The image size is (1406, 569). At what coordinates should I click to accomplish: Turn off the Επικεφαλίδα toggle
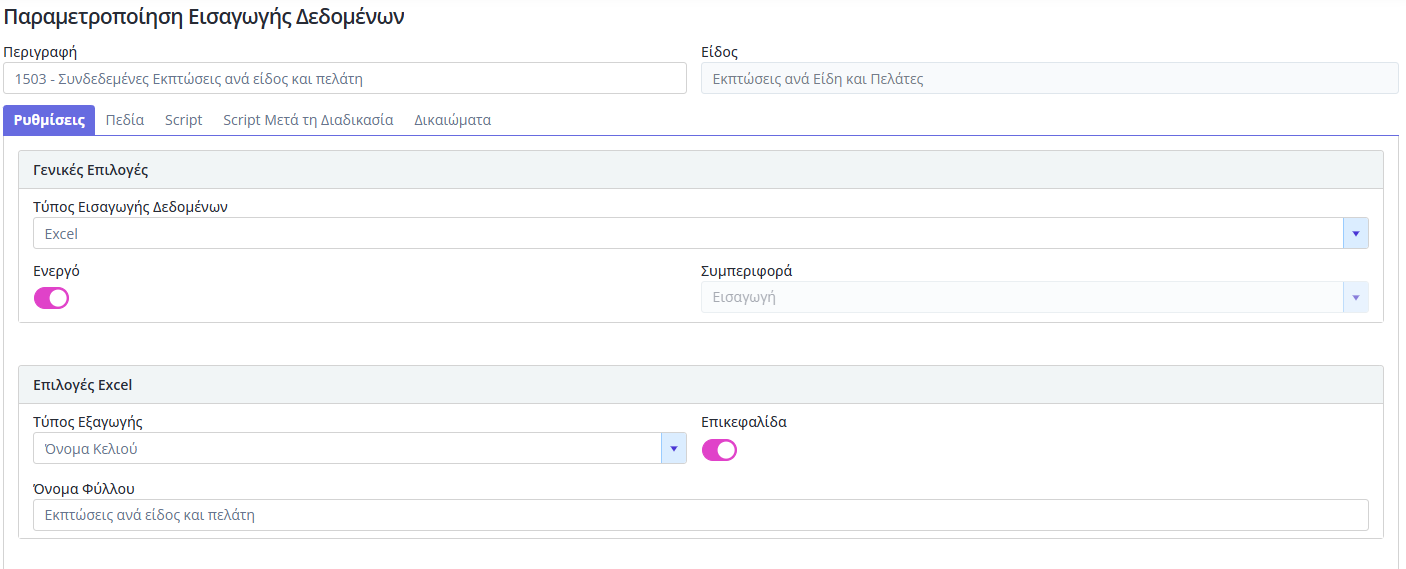point(719,450)
